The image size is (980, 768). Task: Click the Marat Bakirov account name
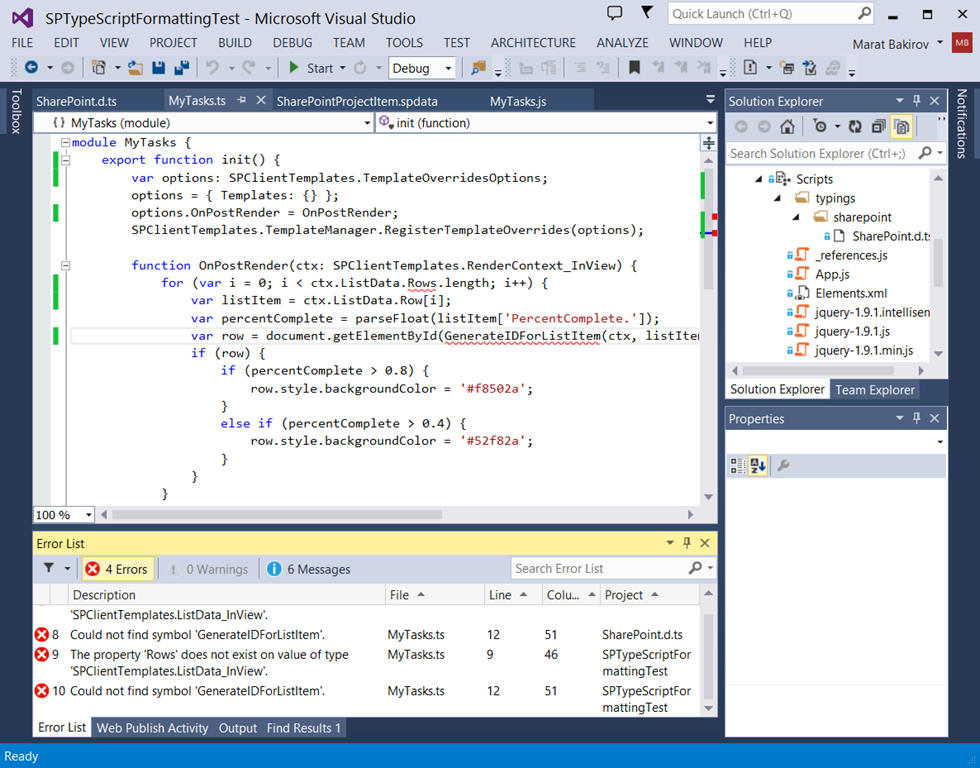point(891,44)
